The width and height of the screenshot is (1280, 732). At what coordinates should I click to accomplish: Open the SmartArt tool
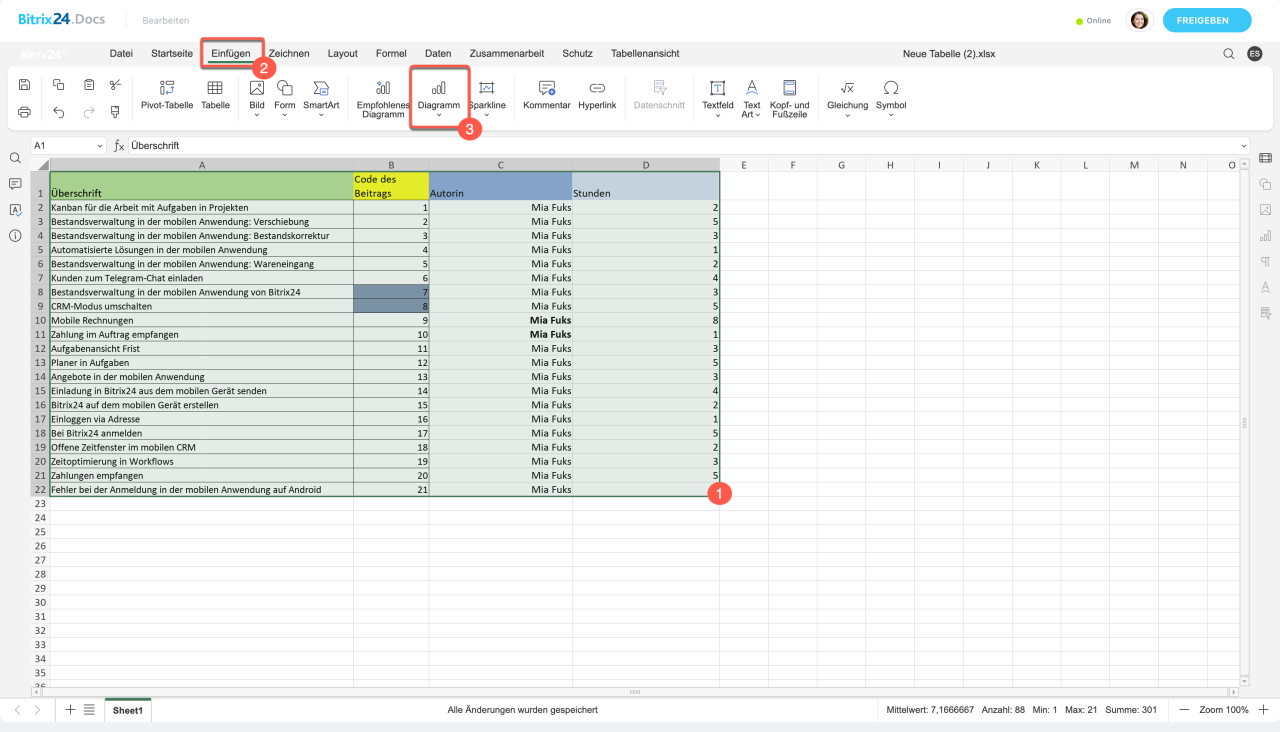(321, 94)
